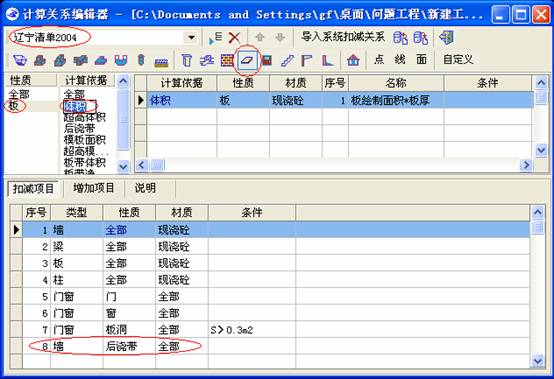This screenshot has height=379, width=554.
Task: Click the move up arrow icon
Action: 260,37
